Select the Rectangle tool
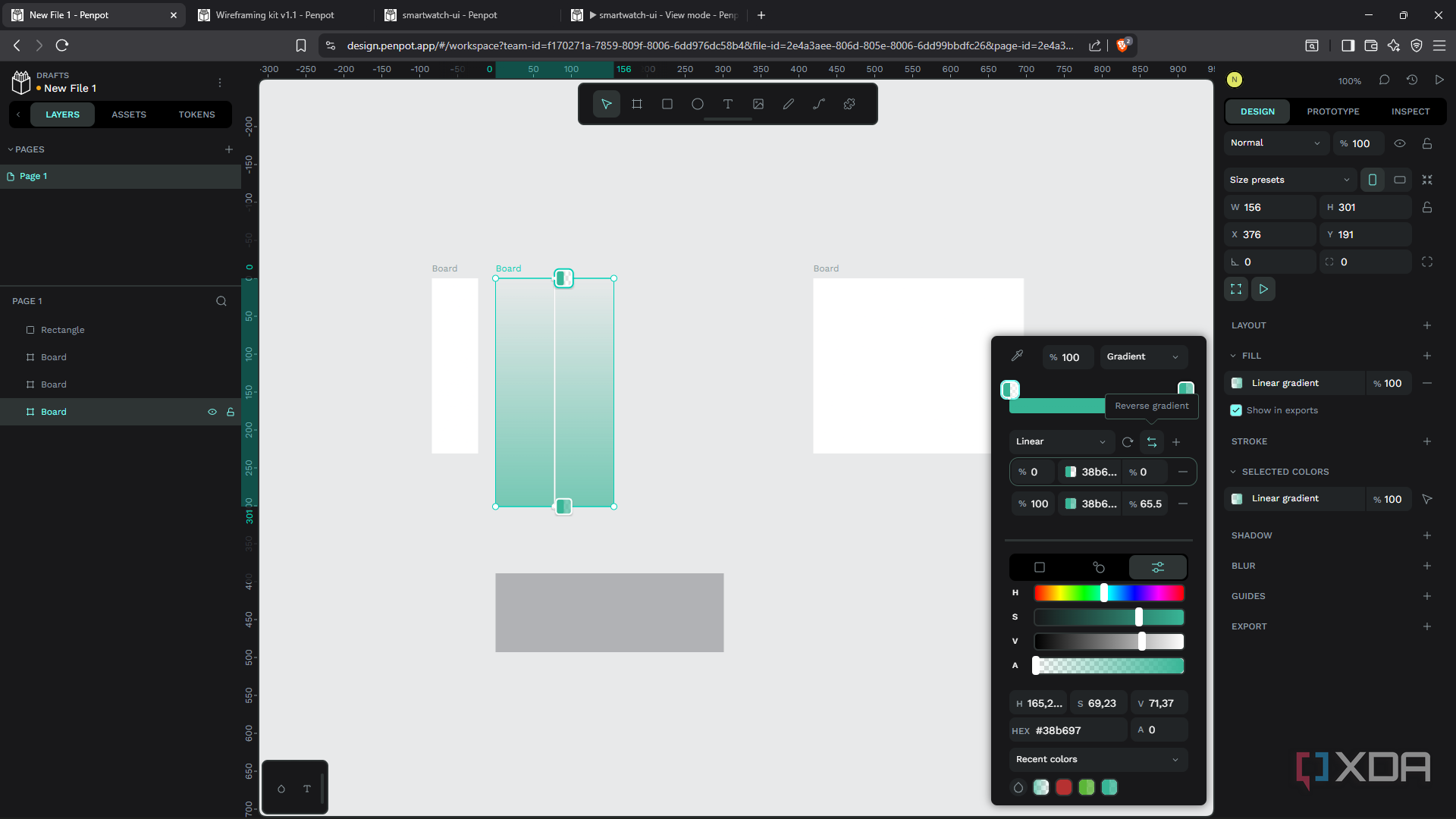The height and width of the screenshot is (819, 1456). tap(667, 104)
